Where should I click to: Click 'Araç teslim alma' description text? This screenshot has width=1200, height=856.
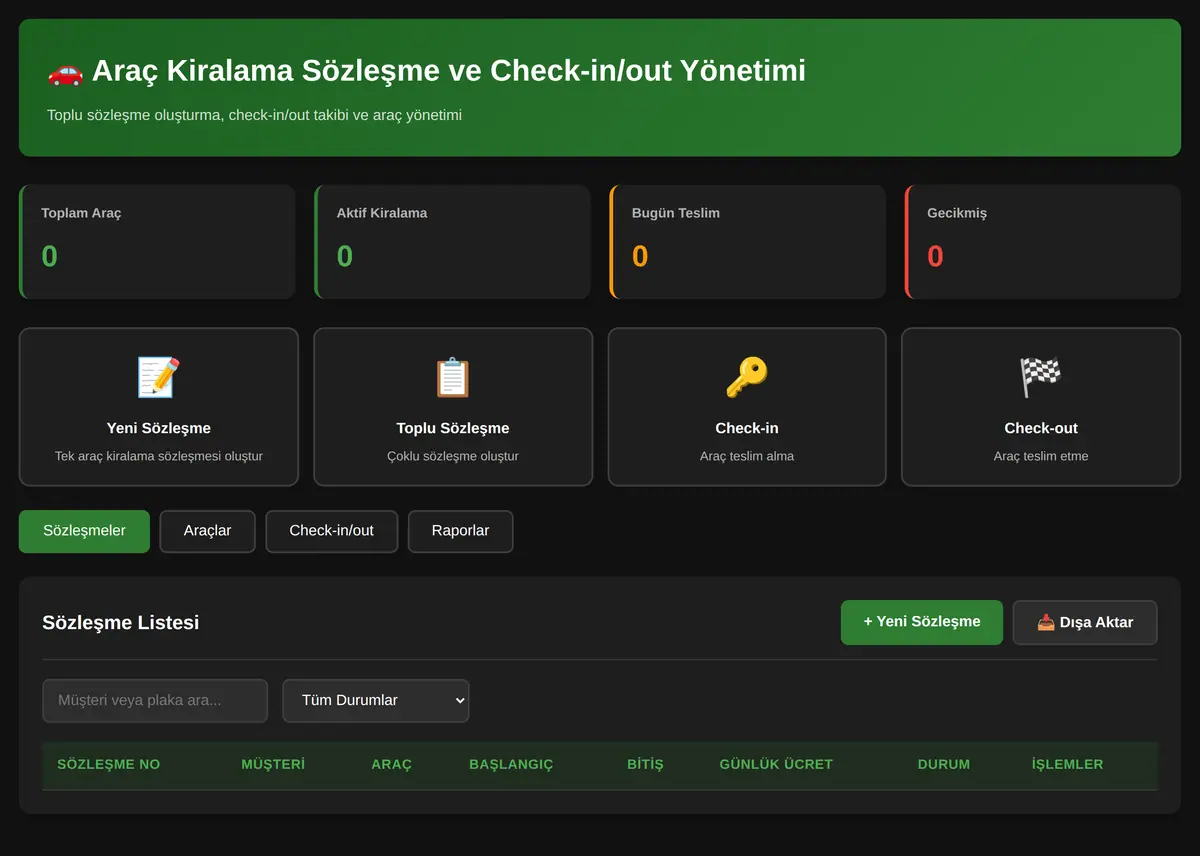coord(747,456)
